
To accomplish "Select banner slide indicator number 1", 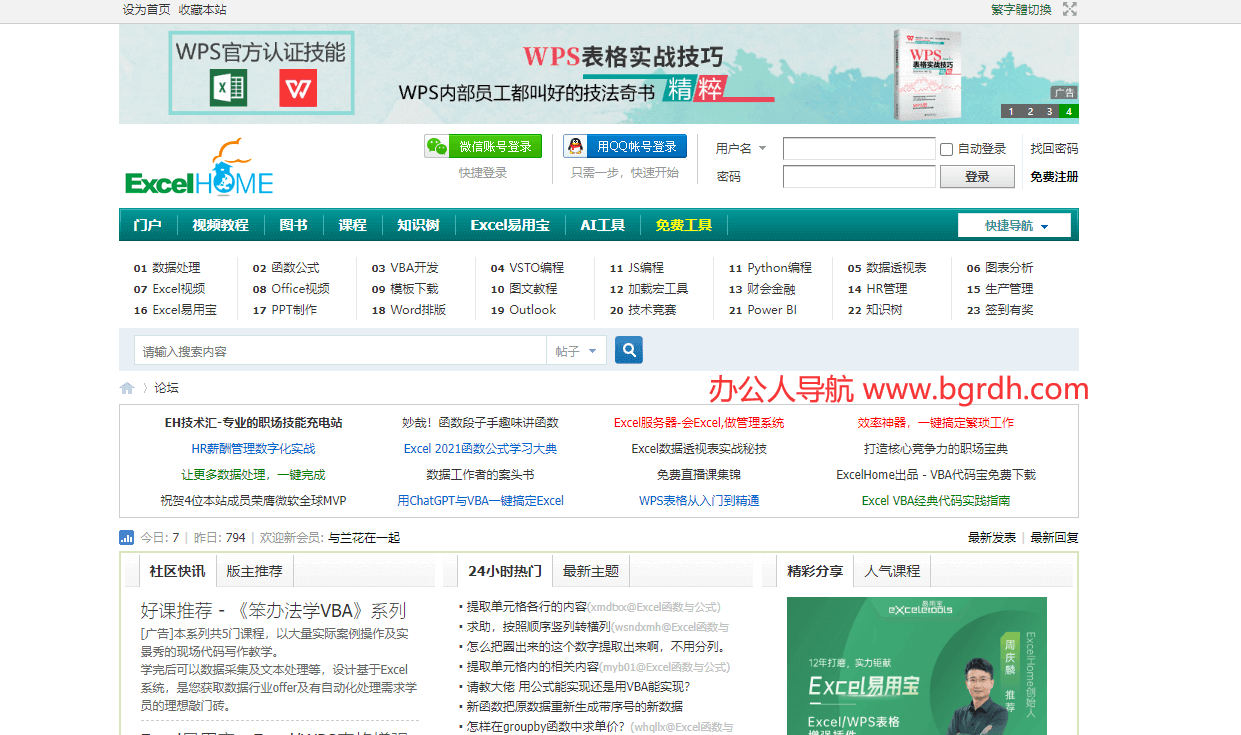I will pos(1010,111).
